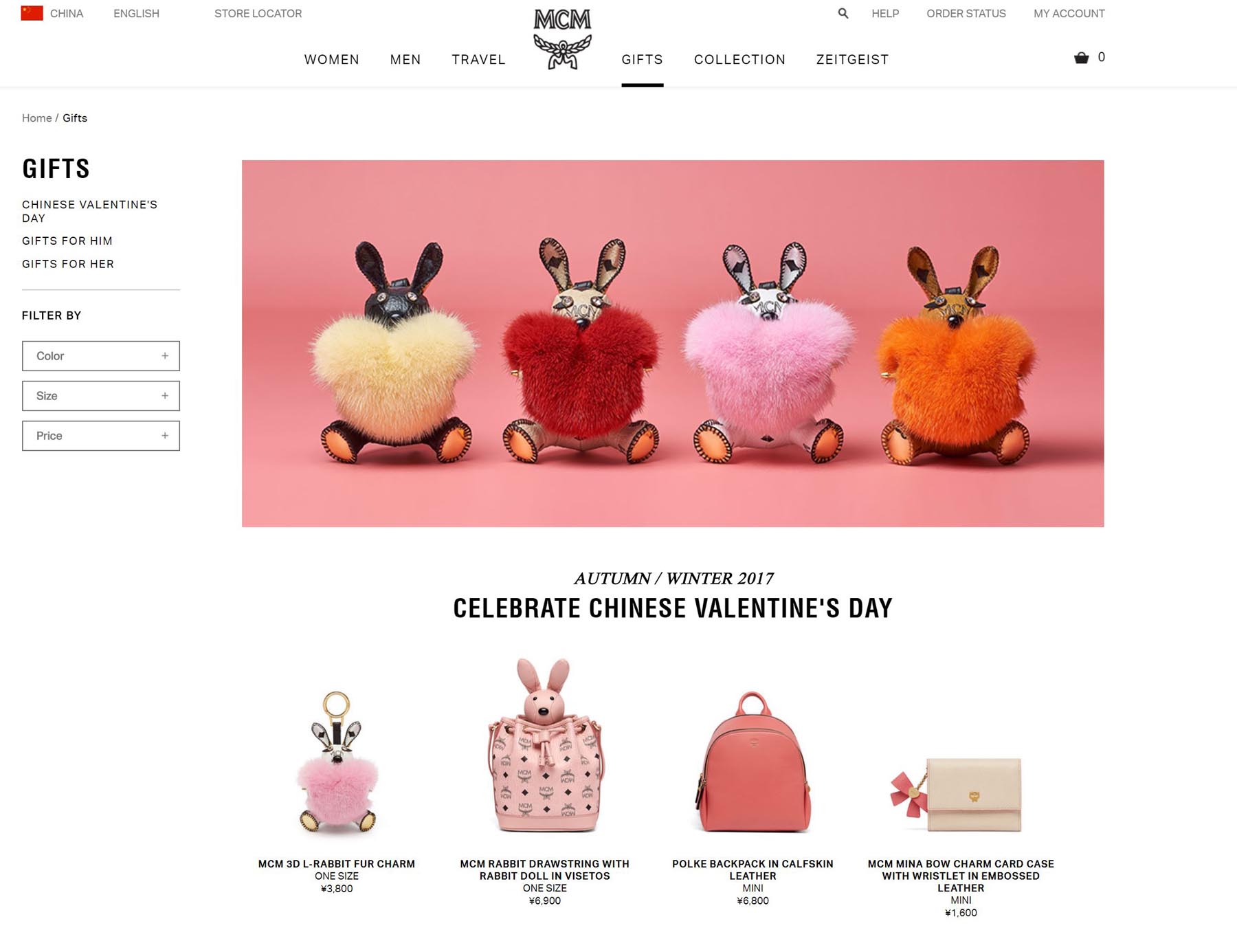Expand the Color filter
The width and height of the screenshot is (1237, 952).
tap(101, 356)
